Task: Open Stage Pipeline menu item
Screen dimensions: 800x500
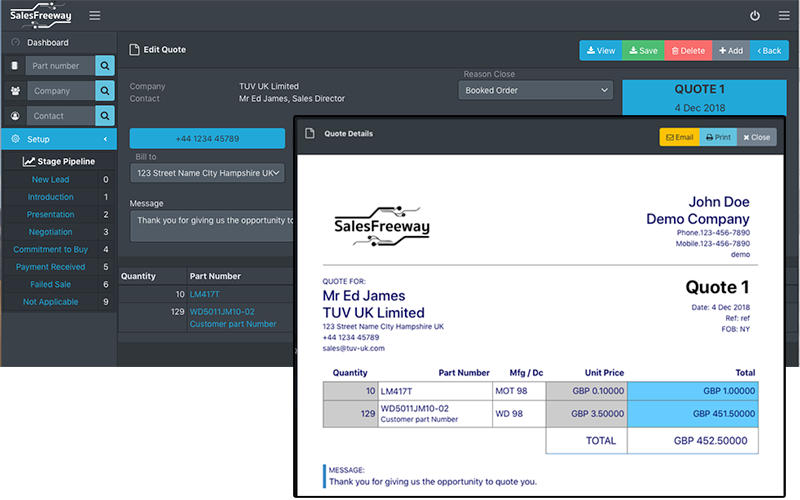Action: point(59,161)
